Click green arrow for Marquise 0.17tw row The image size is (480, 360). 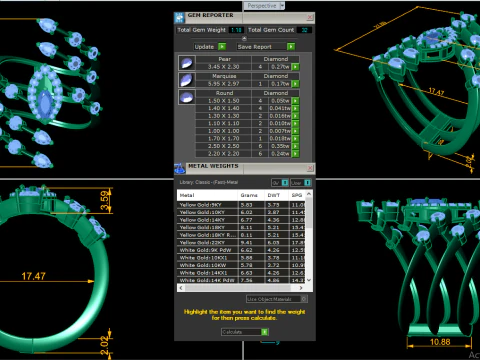pyautogui.click(x=295, y=84)
